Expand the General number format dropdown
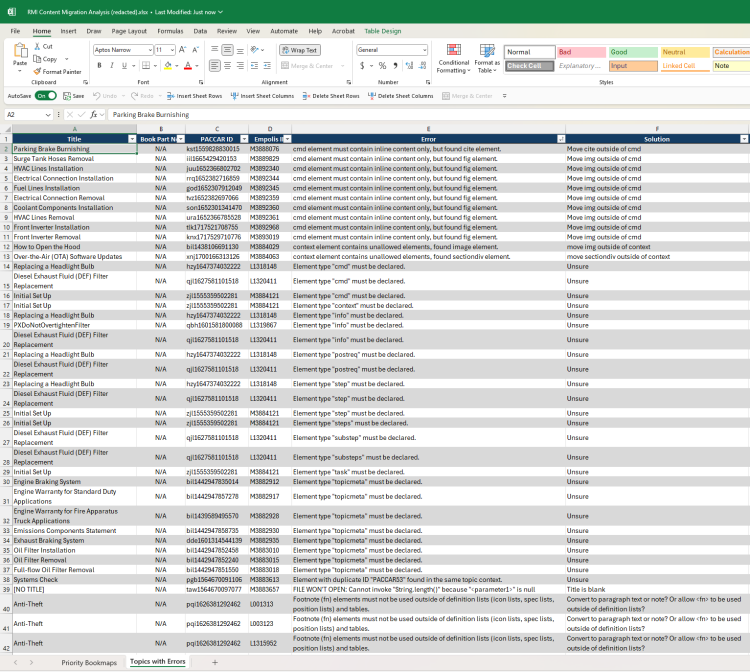 click(424, 50)
